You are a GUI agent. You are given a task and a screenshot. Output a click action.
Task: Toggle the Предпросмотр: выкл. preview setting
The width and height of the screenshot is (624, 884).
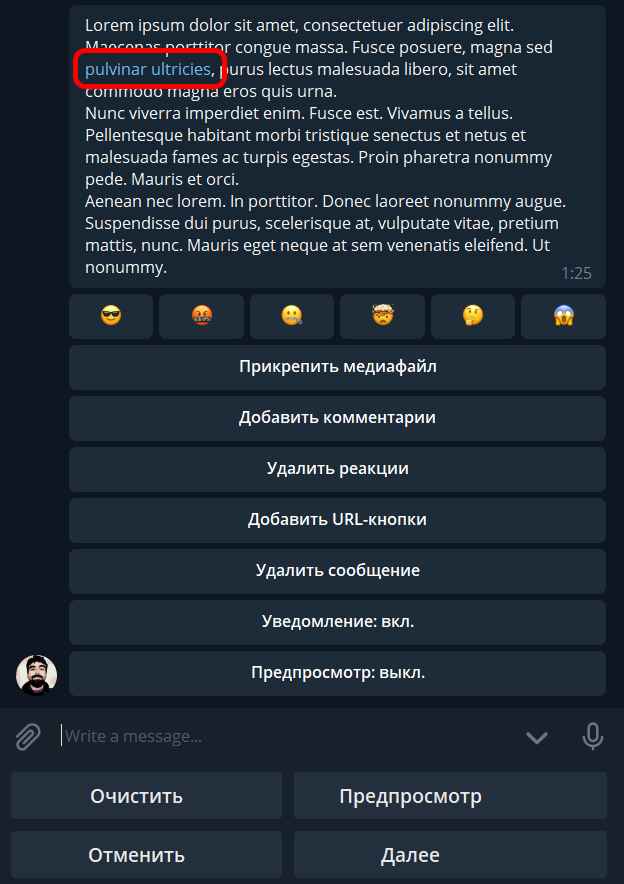point(338,673)
